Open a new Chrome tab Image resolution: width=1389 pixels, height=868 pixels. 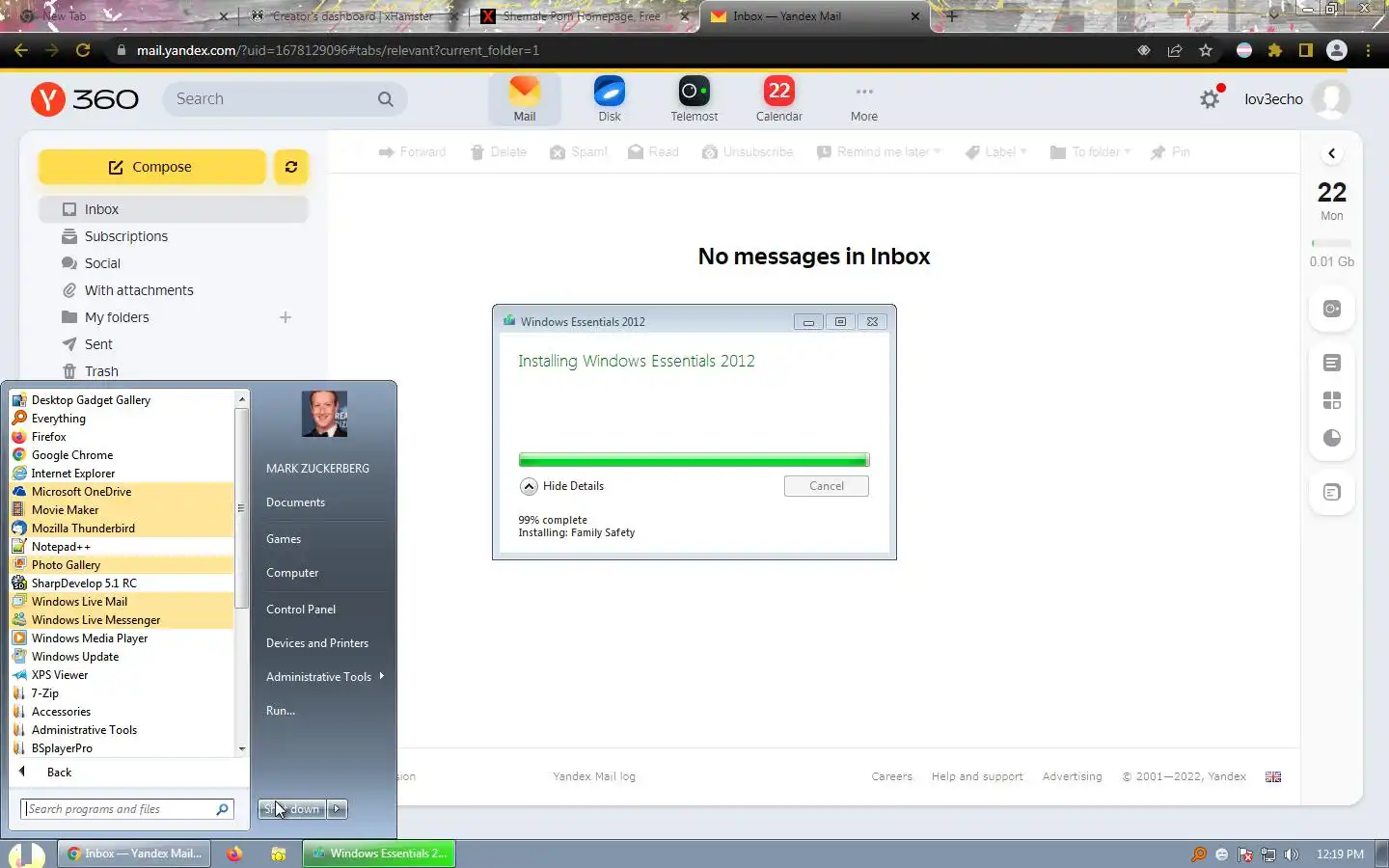click(952, 15)
